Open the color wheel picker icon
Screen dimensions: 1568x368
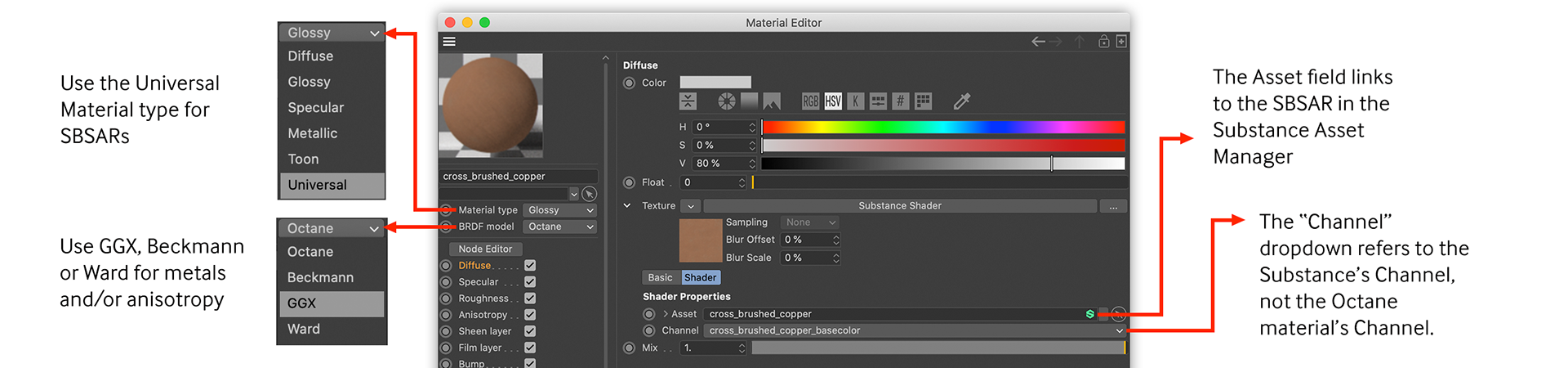[x=726, y=101]
